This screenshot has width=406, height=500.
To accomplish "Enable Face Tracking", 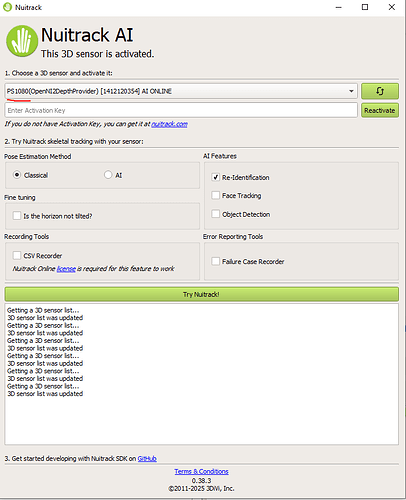I will [x=216, y=195].
